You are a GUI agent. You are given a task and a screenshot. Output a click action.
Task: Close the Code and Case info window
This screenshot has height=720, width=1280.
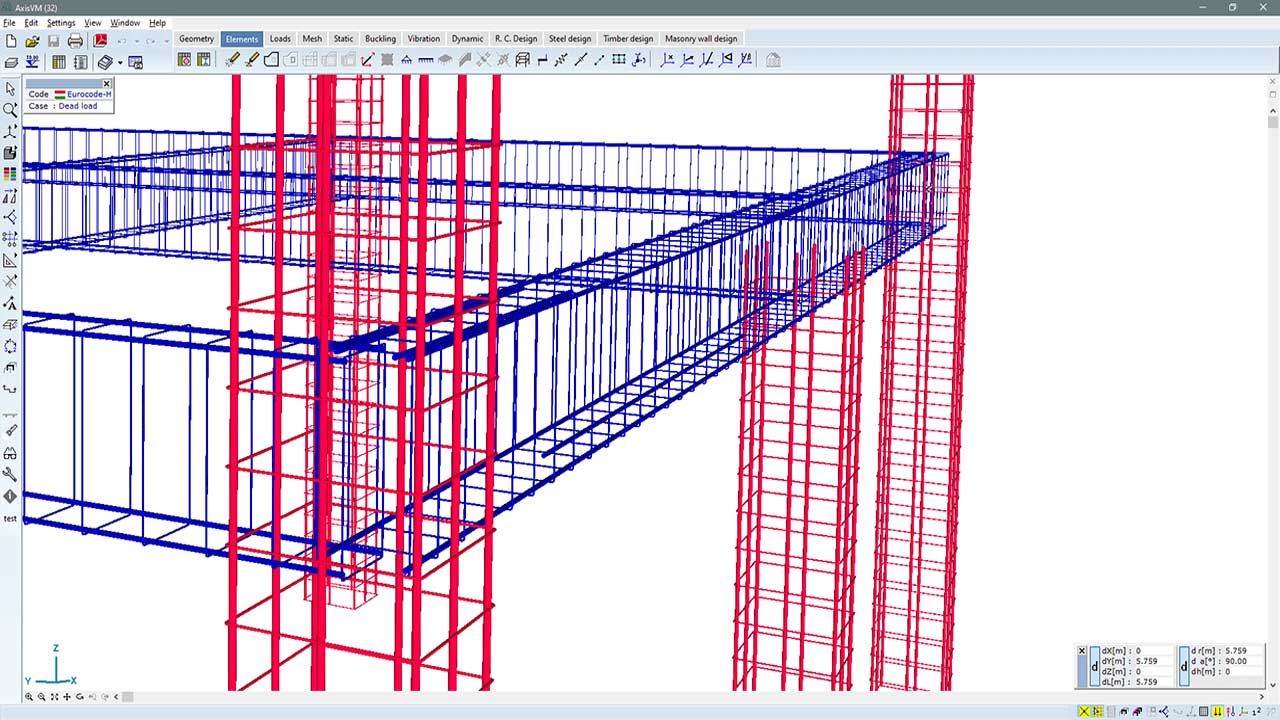[x=107, y=83]
